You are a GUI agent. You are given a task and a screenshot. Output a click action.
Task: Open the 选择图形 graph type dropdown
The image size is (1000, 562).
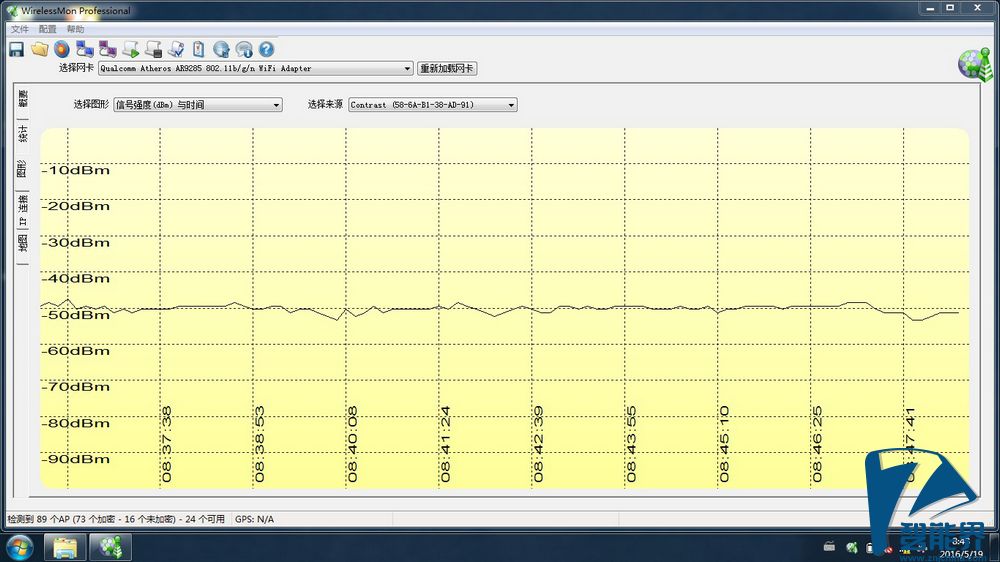198,105
